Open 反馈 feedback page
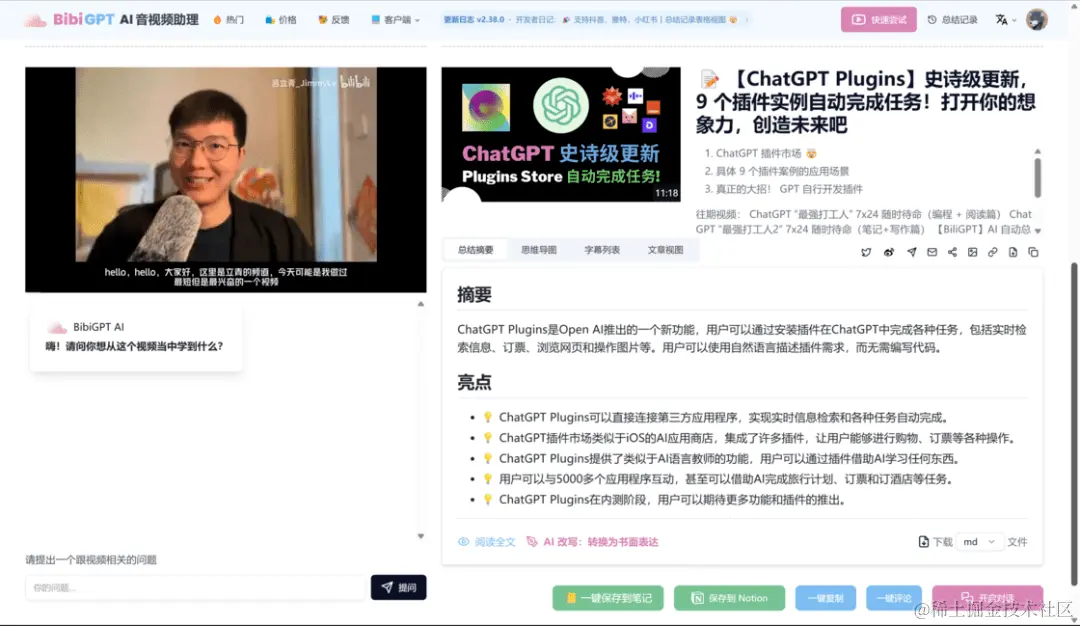This screenshot has height=626, width=1080. (x=333, y=20)
